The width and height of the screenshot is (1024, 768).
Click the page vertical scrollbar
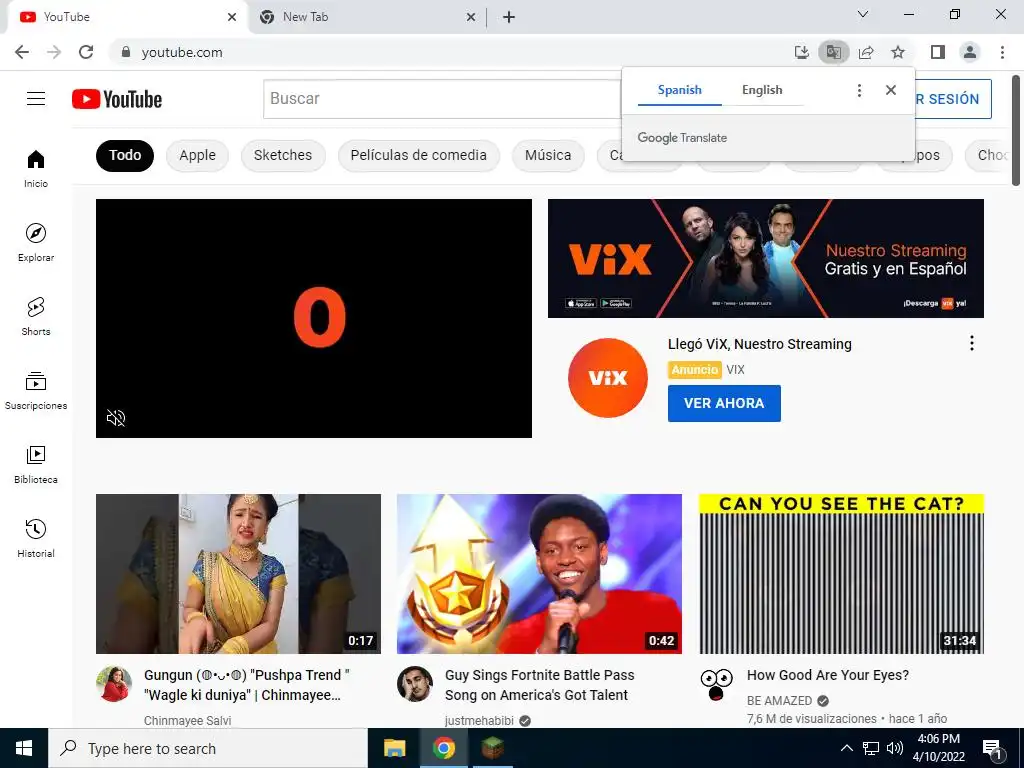(x=1016, y=131)
